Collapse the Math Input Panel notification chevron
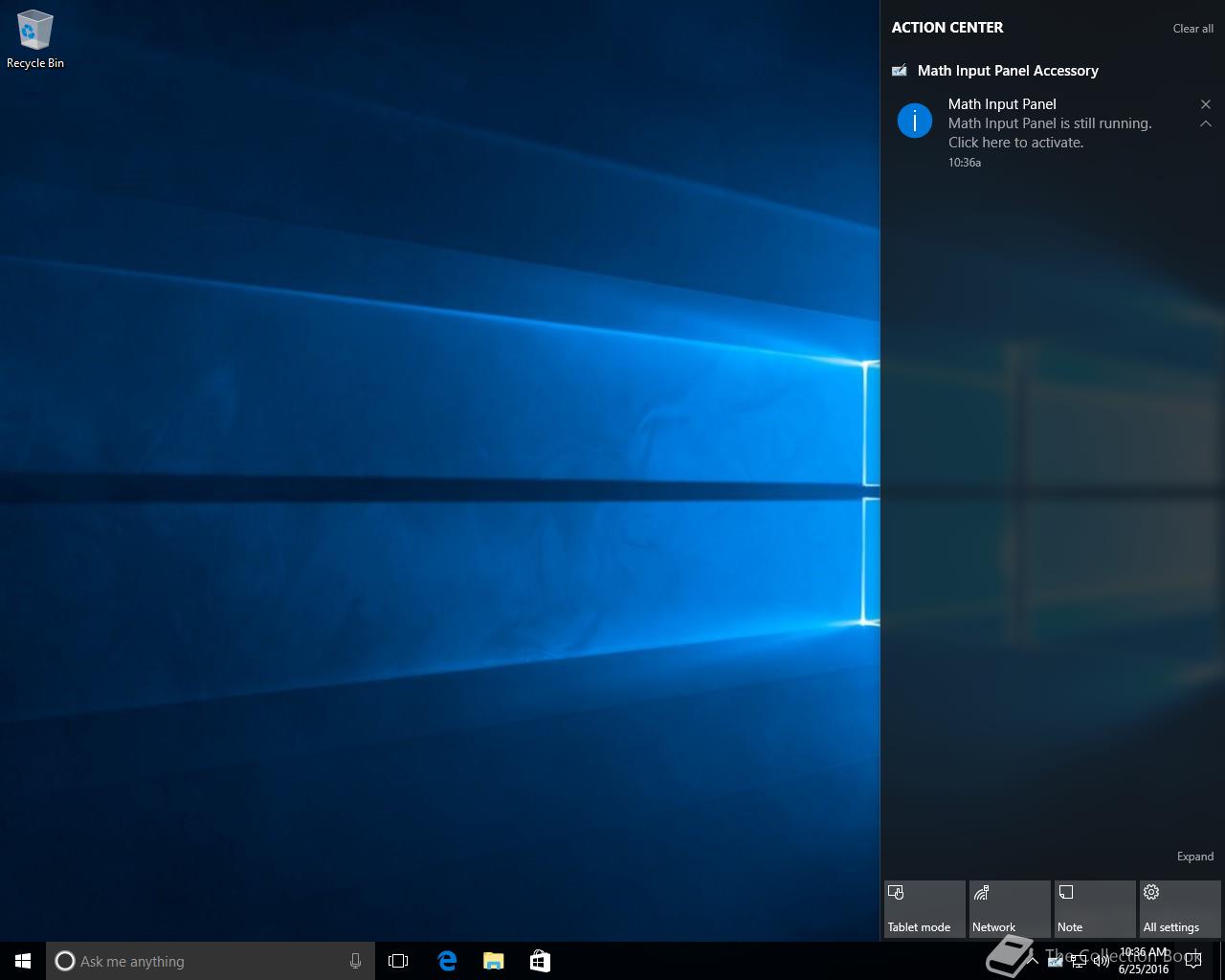 coord(1206,123)
